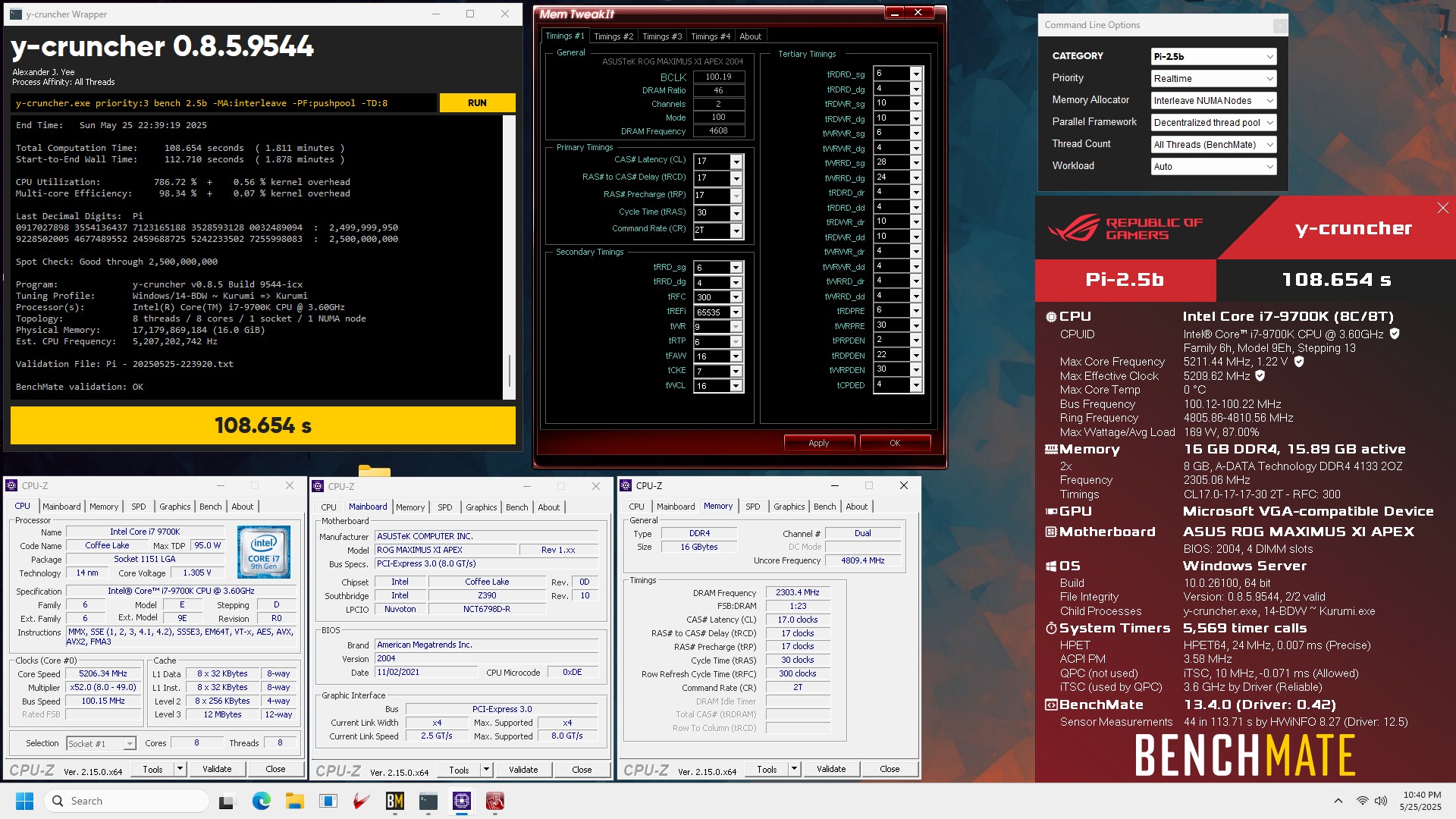Open the Memory Allocator dropdown
Viewport: 1456px width, 819px height.
1213,101
